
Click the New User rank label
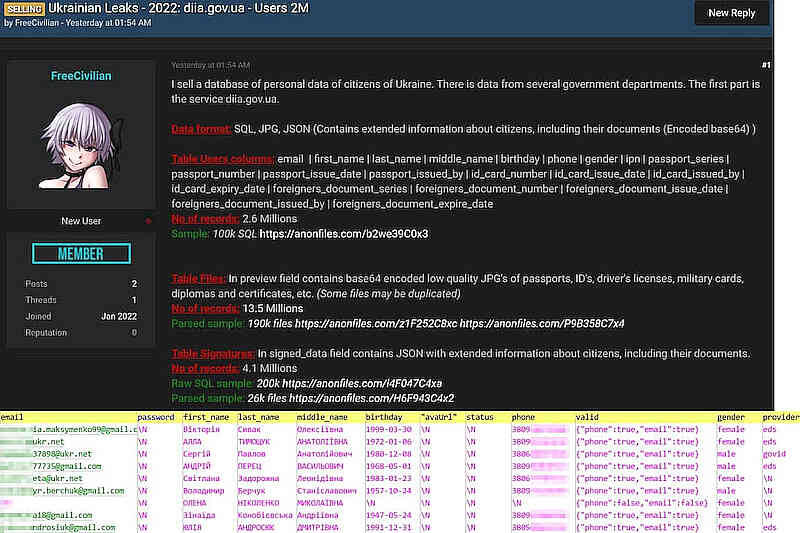(x=81, y=221)
